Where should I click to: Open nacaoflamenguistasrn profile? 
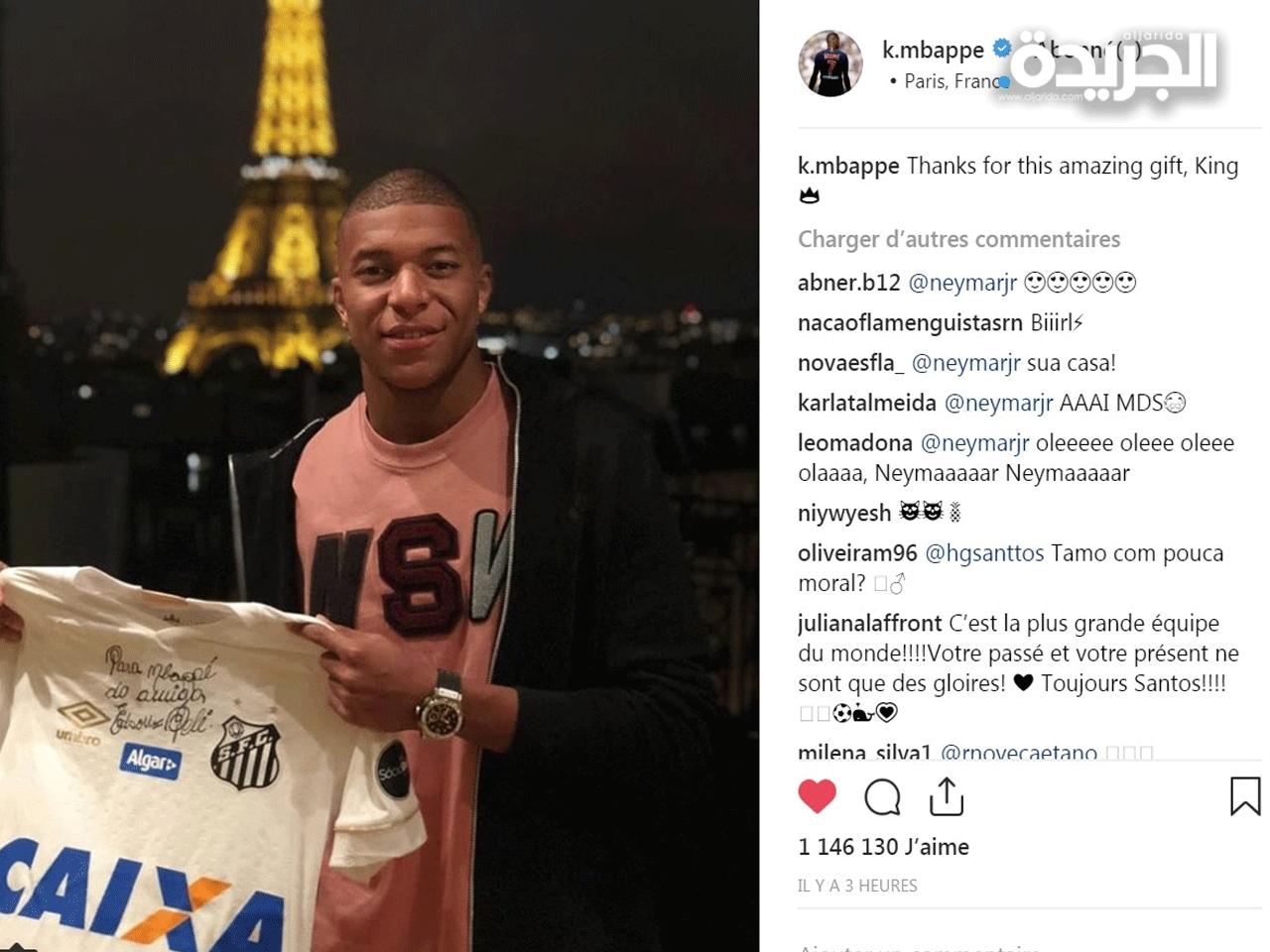tap(910, 323)
